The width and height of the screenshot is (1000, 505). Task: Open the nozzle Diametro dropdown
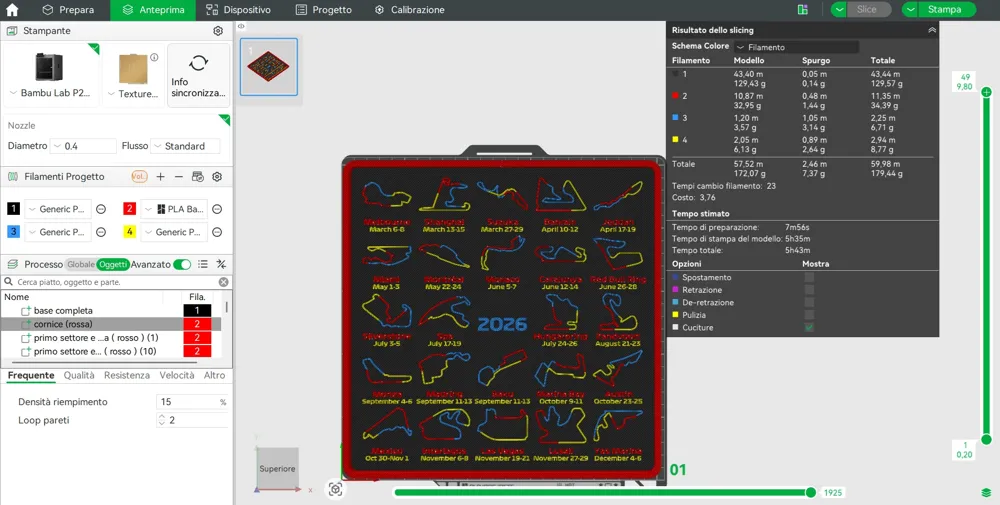(84, 146)
